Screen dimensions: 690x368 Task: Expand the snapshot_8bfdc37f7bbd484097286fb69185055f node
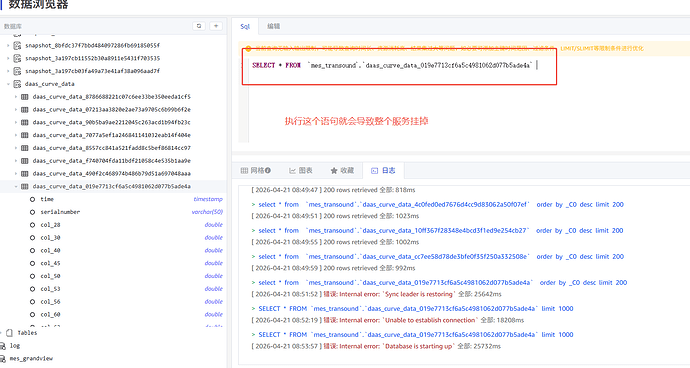8,45
